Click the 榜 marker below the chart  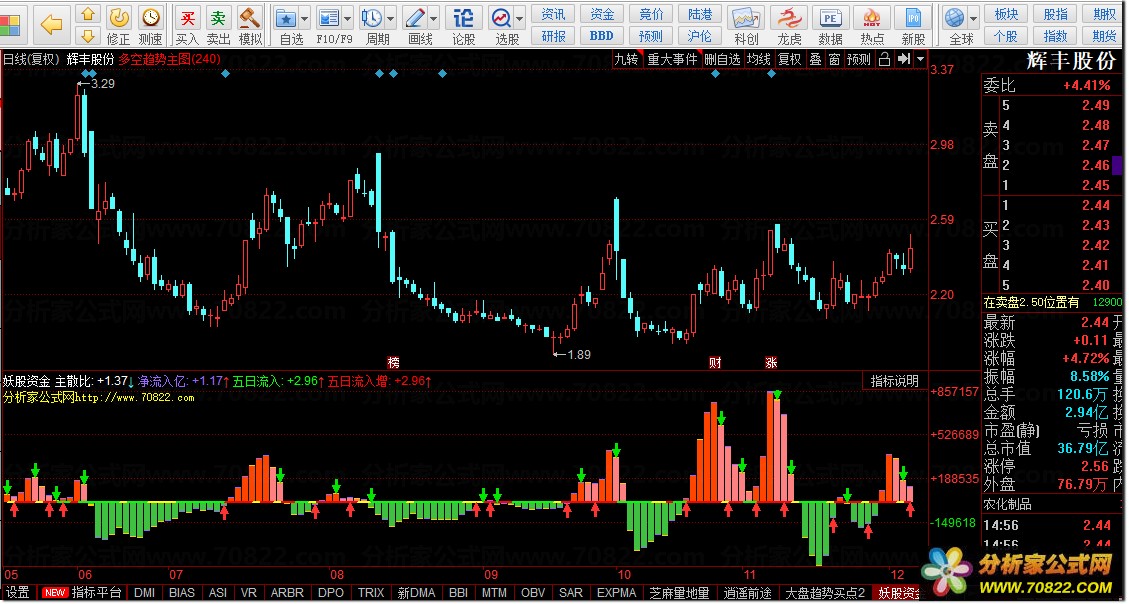[x=393, y=362]
